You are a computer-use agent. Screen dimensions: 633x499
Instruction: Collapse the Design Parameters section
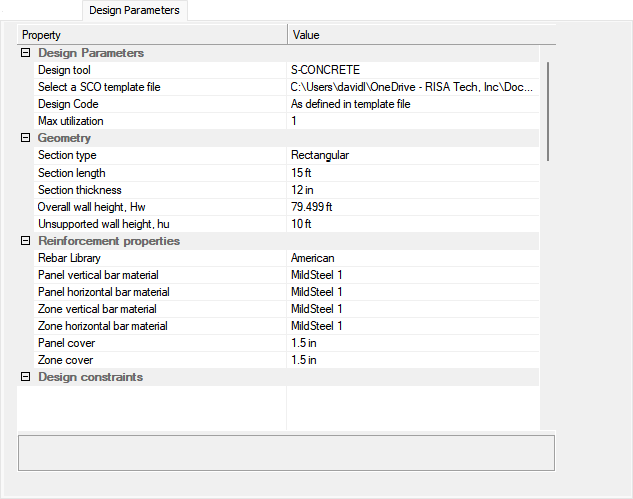pyautogui.click(x=25, y=53)
